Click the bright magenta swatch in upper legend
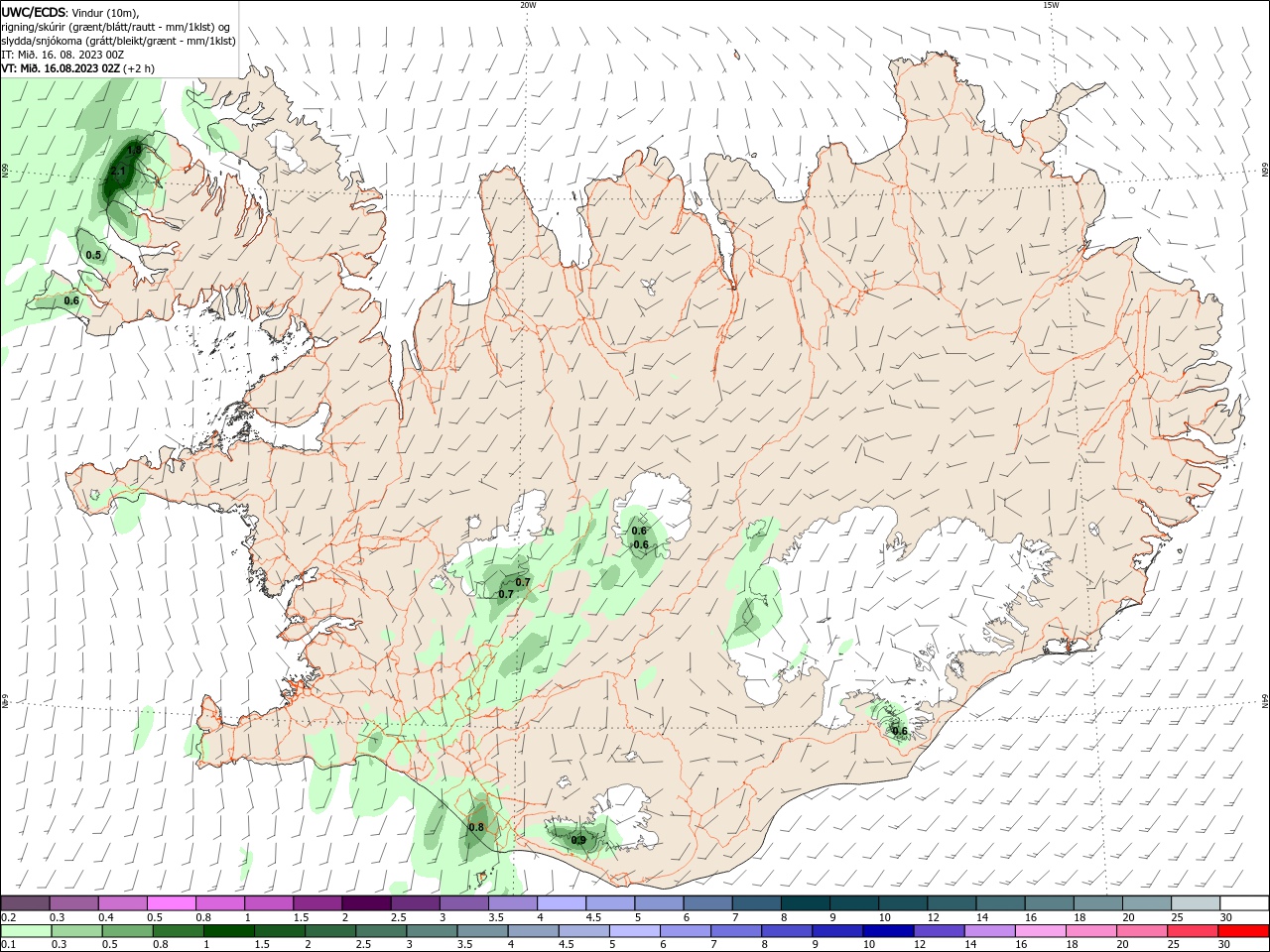Image resolution: width=1270 pixels, height=952 pixels. tap(171, 903)
